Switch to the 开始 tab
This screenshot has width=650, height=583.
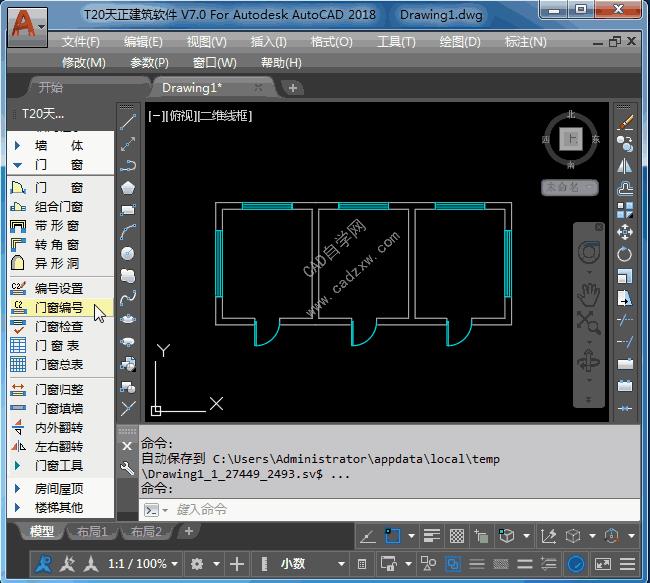point(51,87)
